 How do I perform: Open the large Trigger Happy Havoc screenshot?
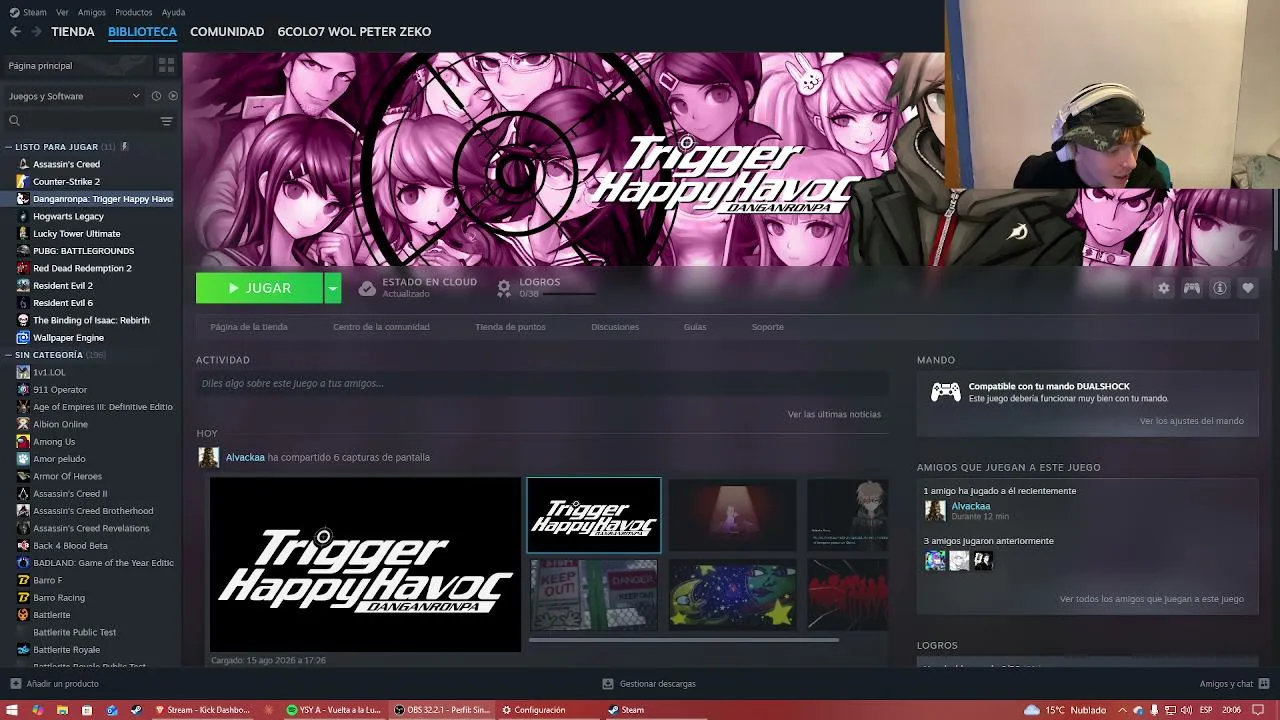[365, 565]
